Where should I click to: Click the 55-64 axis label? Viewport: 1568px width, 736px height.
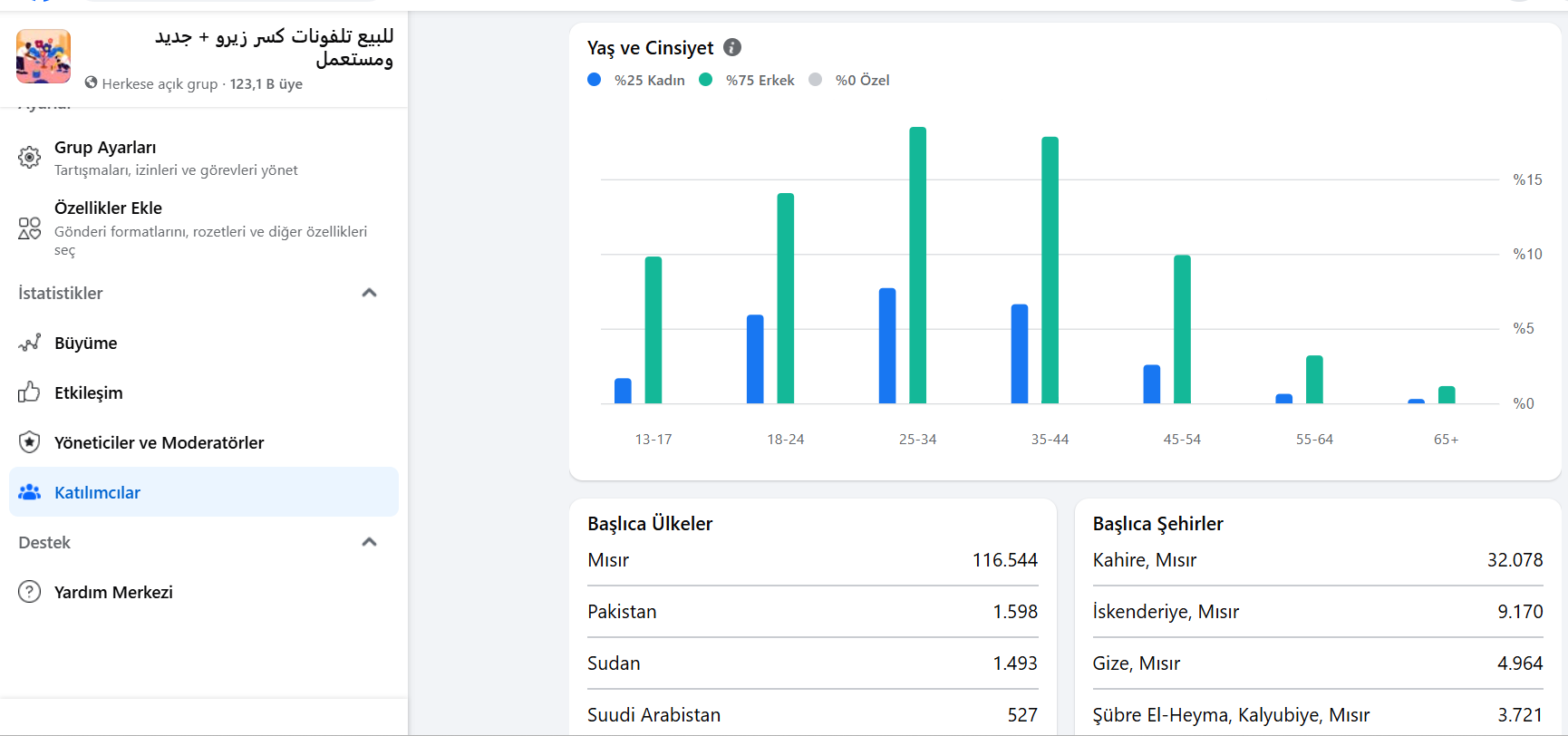[x=1314, y=439]
